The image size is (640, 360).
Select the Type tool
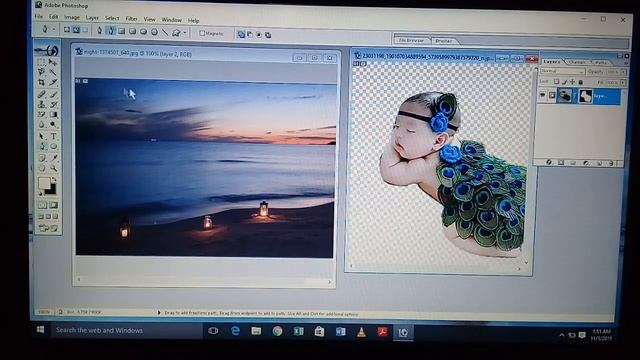pyautogui.click(x=53, y=136)
